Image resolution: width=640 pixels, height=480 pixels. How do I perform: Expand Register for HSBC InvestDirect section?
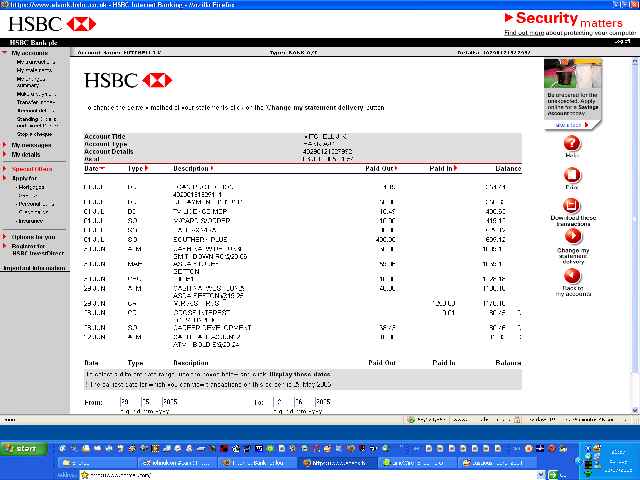pyautogui.click(x=4, y=246)
